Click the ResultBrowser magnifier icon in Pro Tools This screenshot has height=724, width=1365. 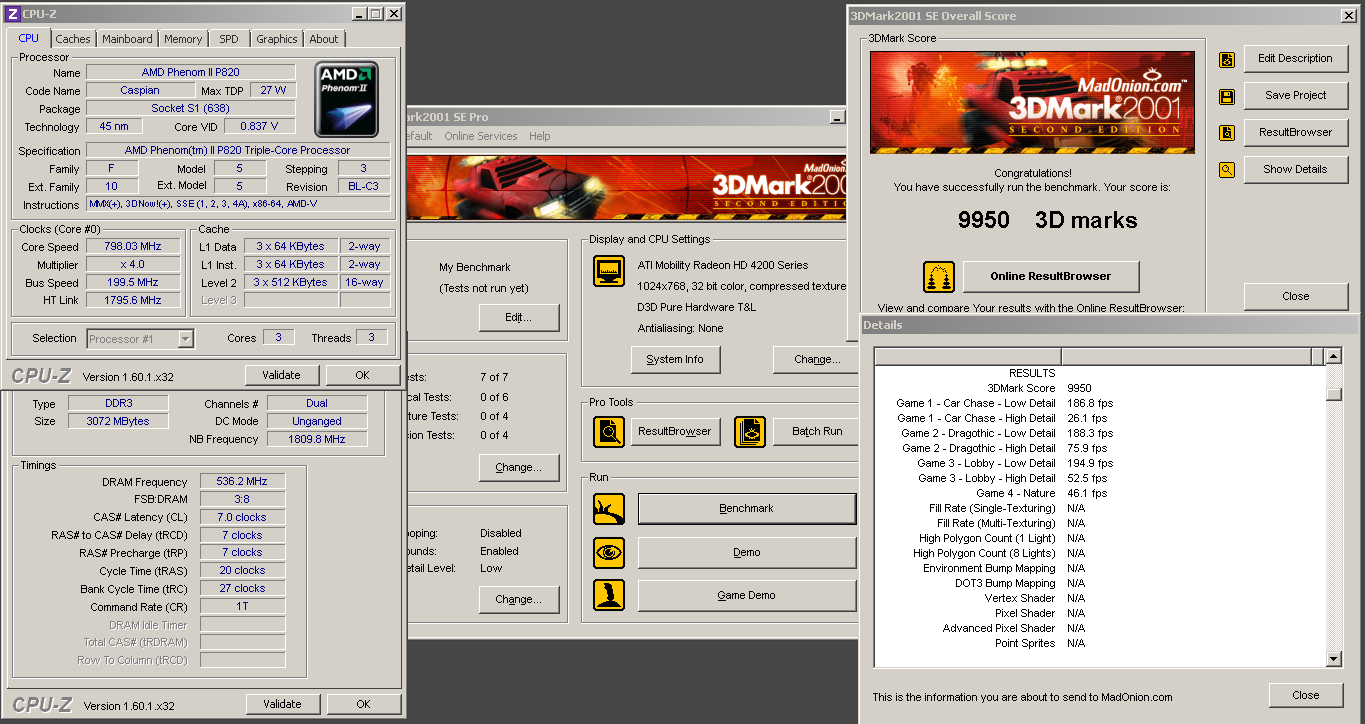tap(609, 431)
